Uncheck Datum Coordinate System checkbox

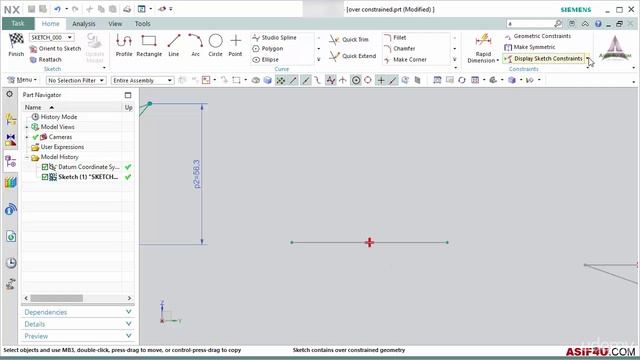tap(45, 167)
